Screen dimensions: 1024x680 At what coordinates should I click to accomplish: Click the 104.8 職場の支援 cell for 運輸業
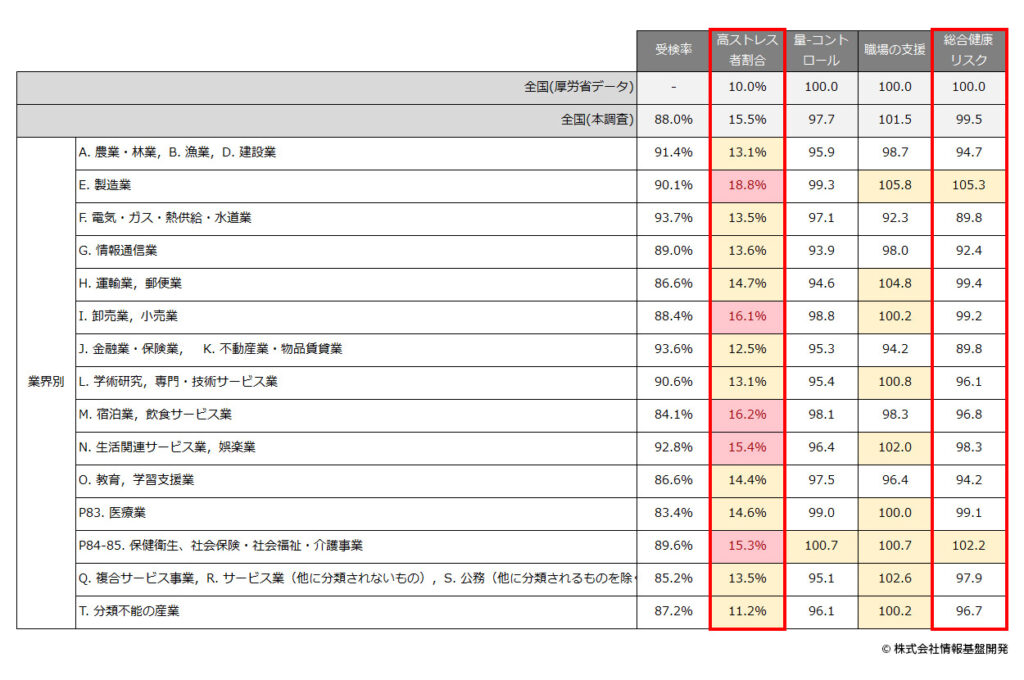(x=895, y=283)
